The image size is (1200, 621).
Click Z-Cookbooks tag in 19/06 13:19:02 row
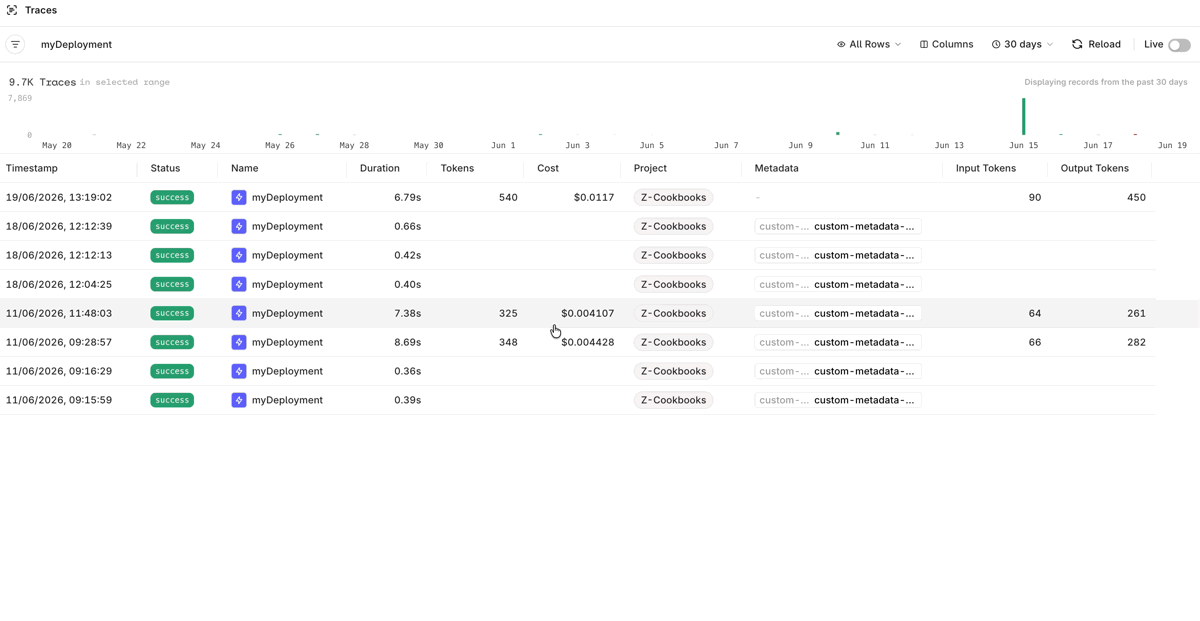673,198
